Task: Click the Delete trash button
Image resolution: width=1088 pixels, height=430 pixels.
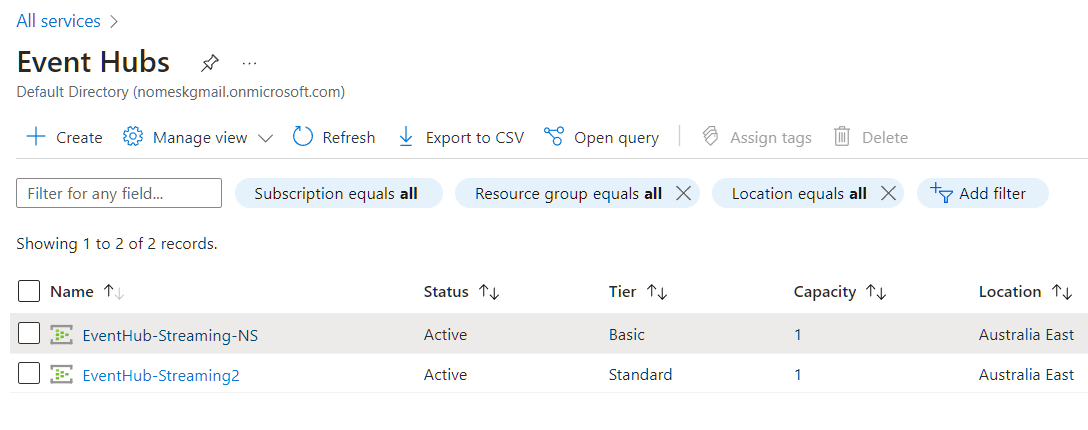Action: tap(870, 137)
